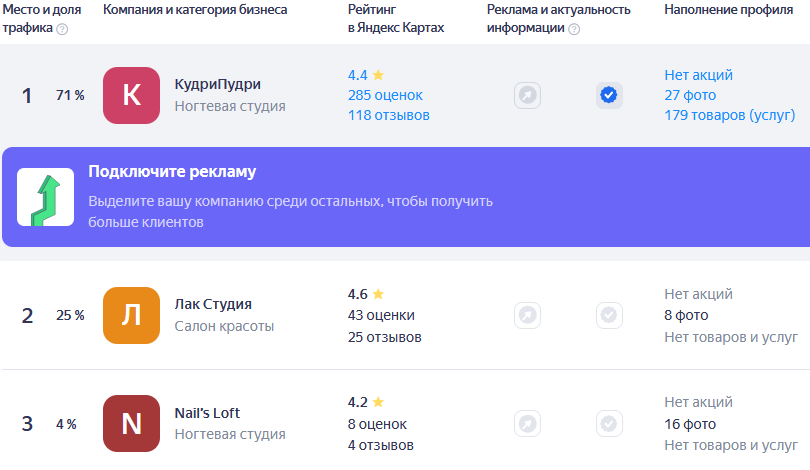Click the blue verified badge for КудриПудри
The image size is (810, 470).
(x=609, y=96)
